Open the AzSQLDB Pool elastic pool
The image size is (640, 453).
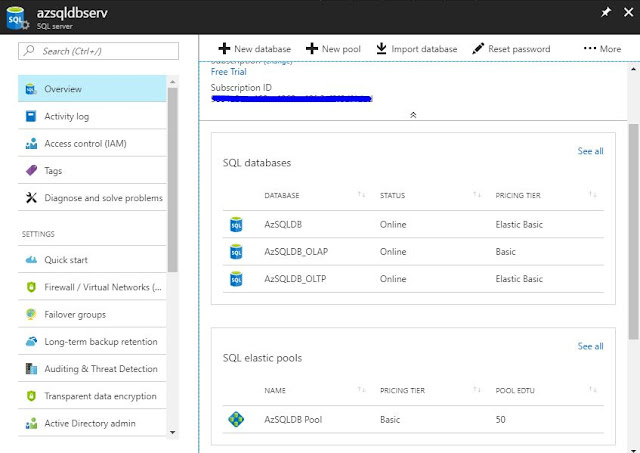413,420
